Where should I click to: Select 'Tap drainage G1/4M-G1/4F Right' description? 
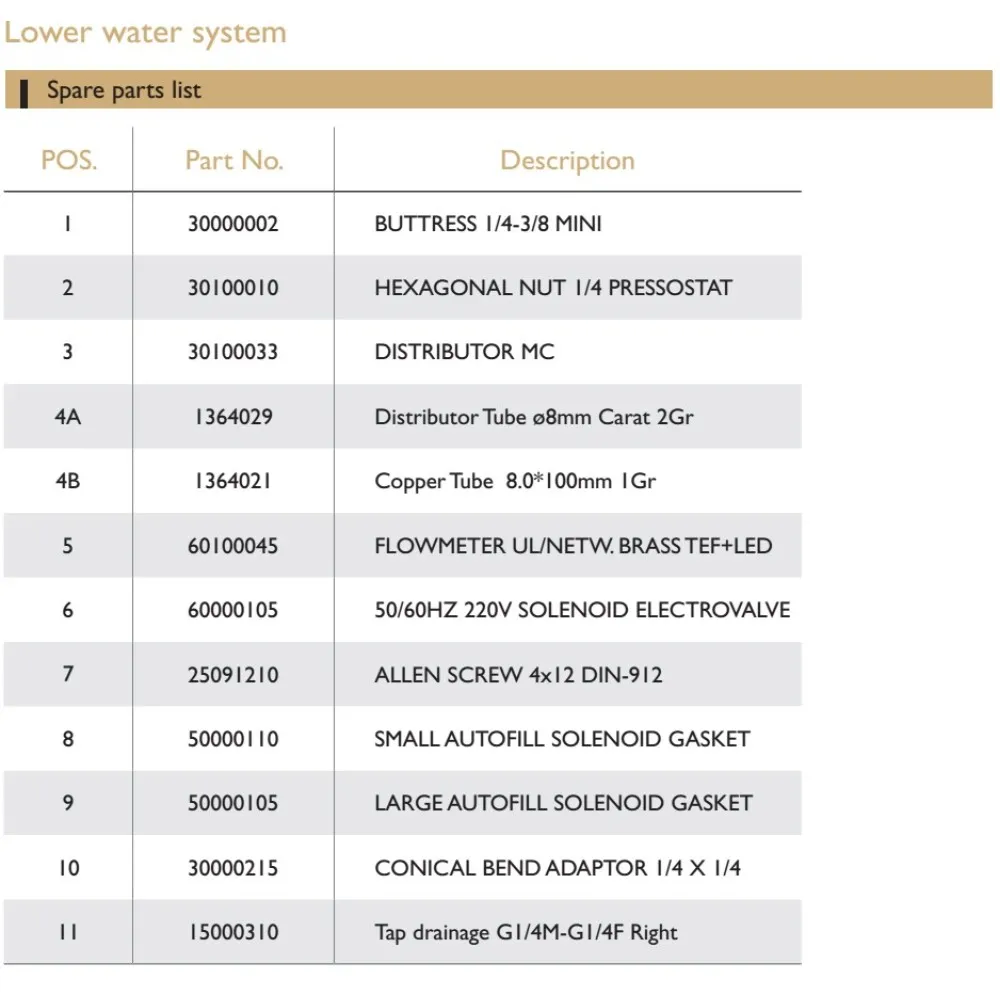pyautogui.click(x=526, y=933)
